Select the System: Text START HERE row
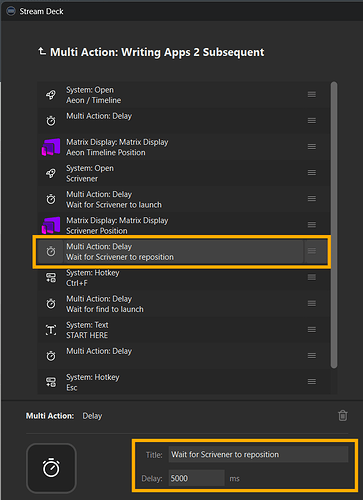 pyautogui.click(x=184, y=330)
